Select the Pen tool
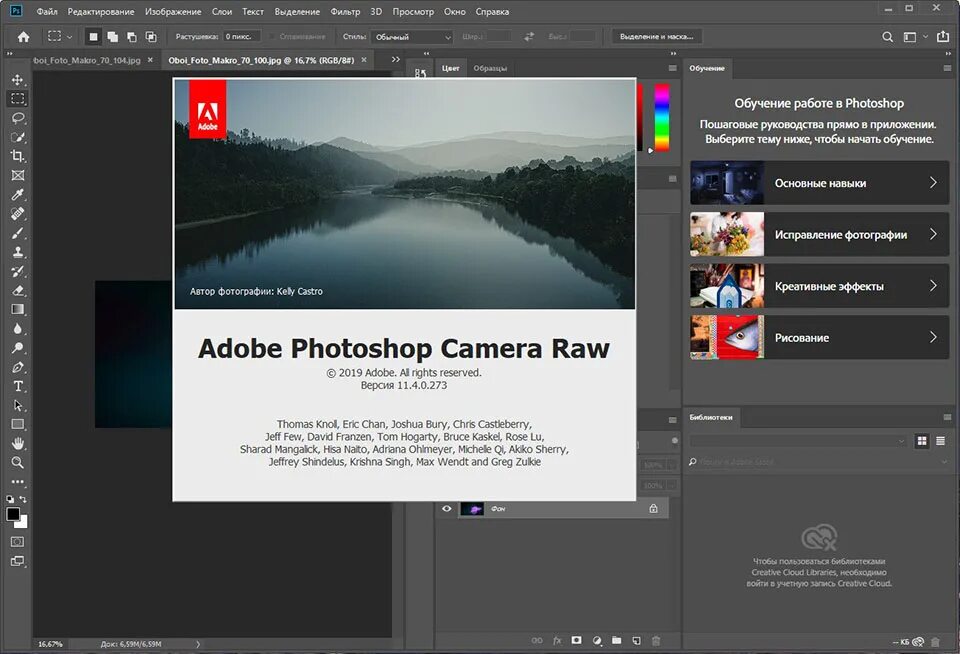This screenshot has height=654, width=960. (18, 367)
